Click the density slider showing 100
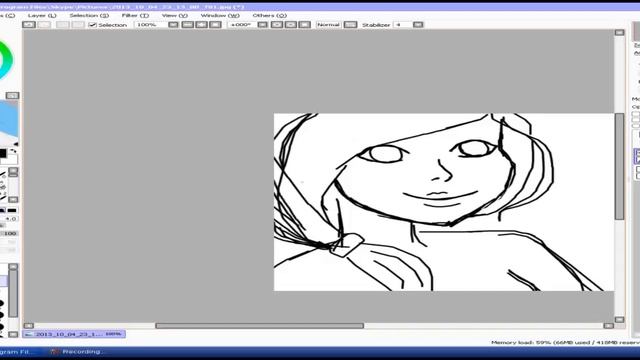The image size is (640, 360). [x=9, y=233]
